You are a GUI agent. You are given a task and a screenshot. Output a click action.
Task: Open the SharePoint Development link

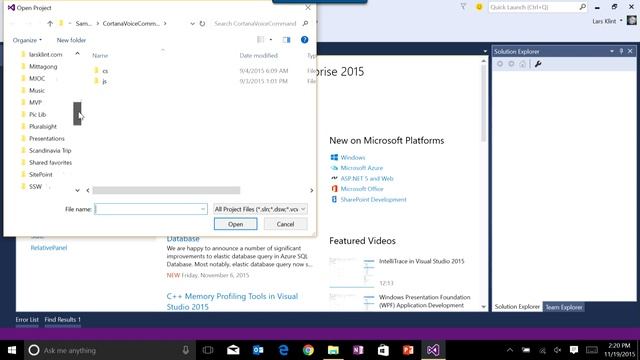pyautogui.click(x=373, y=200)
